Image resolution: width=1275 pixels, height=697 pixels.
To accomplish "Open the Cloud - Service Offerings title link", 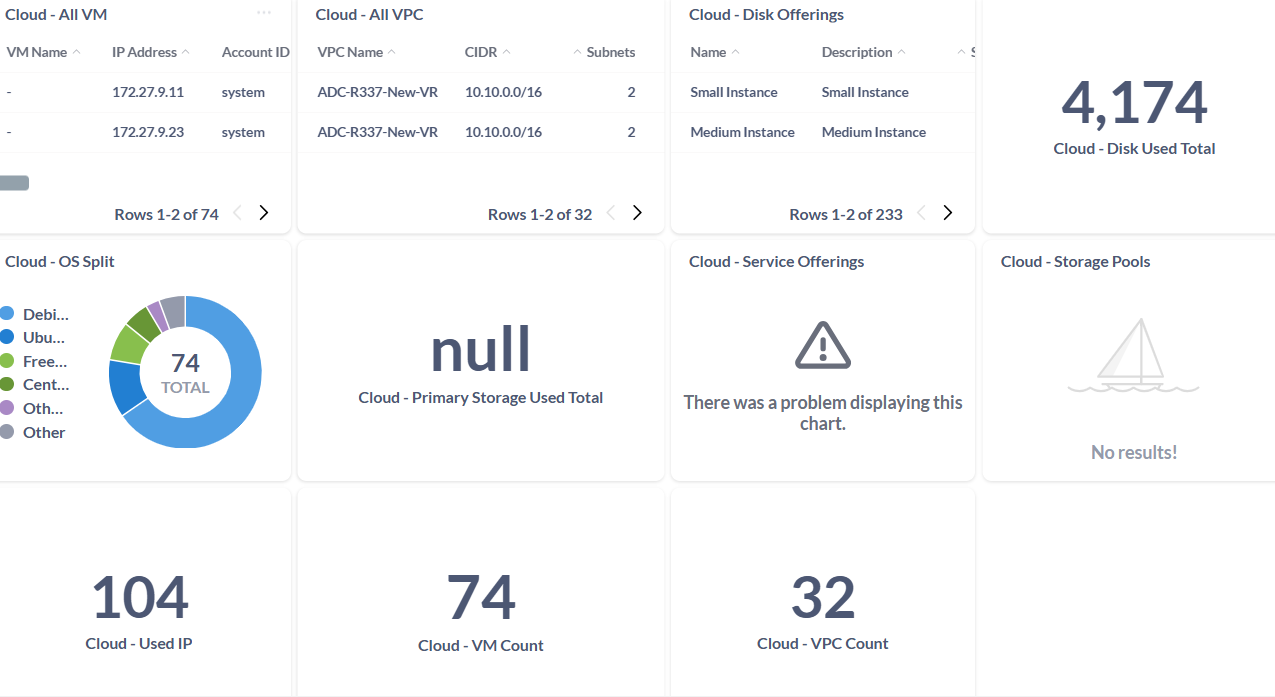I will (x=776, y=262).
